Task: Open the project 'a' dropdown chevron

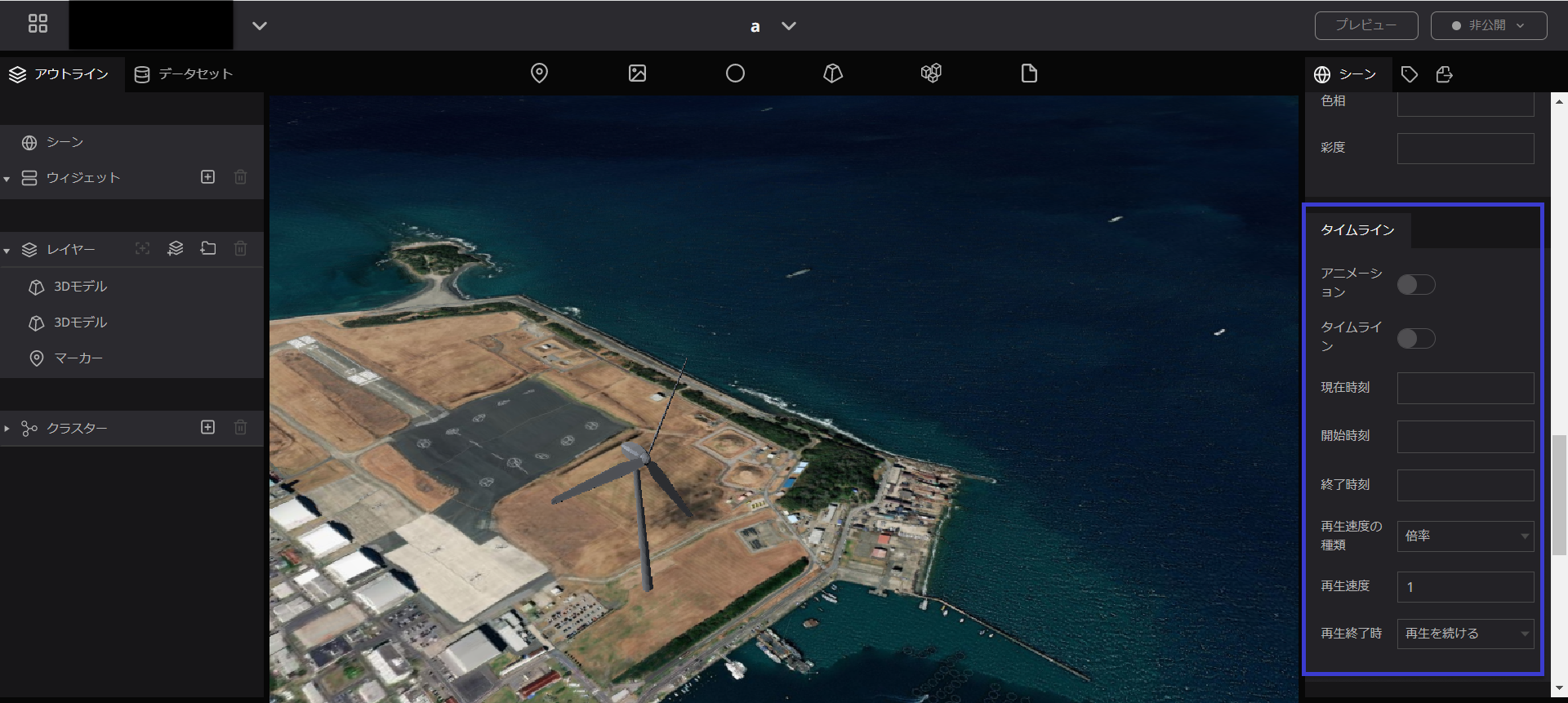Action: (789, 26)
